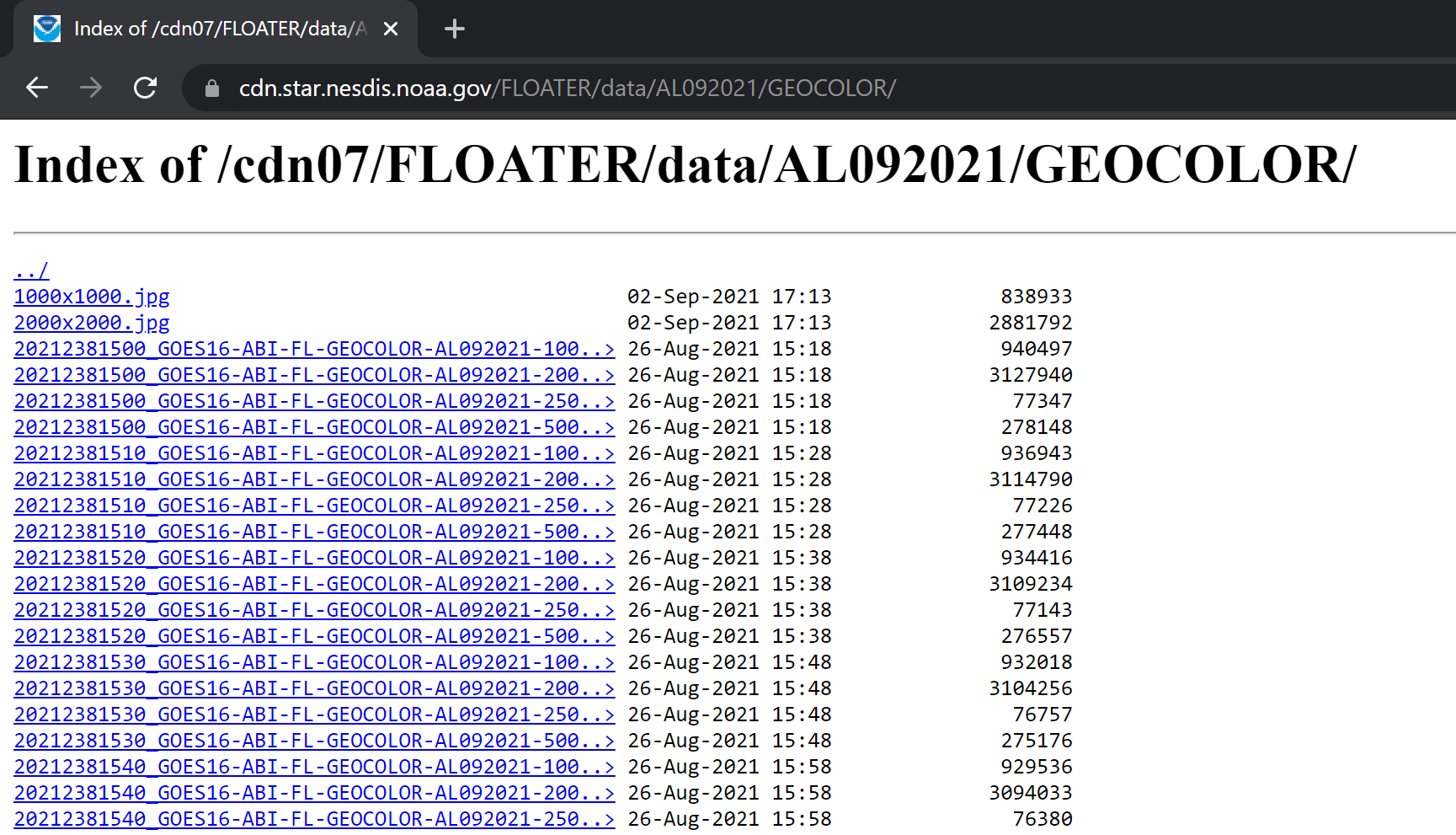Open 20212381520 GEOCOLOR-AL092021-100 file link
Screen dimensions: 1456x835
tap(315, 558)
